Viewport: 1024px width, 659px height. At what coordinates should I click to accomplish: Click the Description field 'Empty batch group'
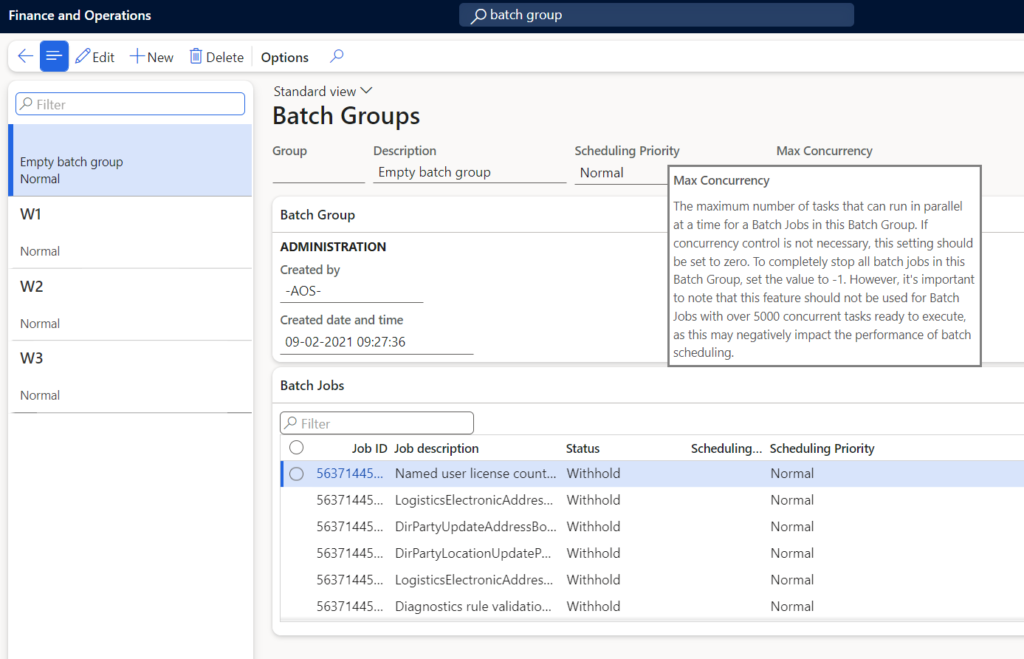pyautogui.click(x=470, y=172)
